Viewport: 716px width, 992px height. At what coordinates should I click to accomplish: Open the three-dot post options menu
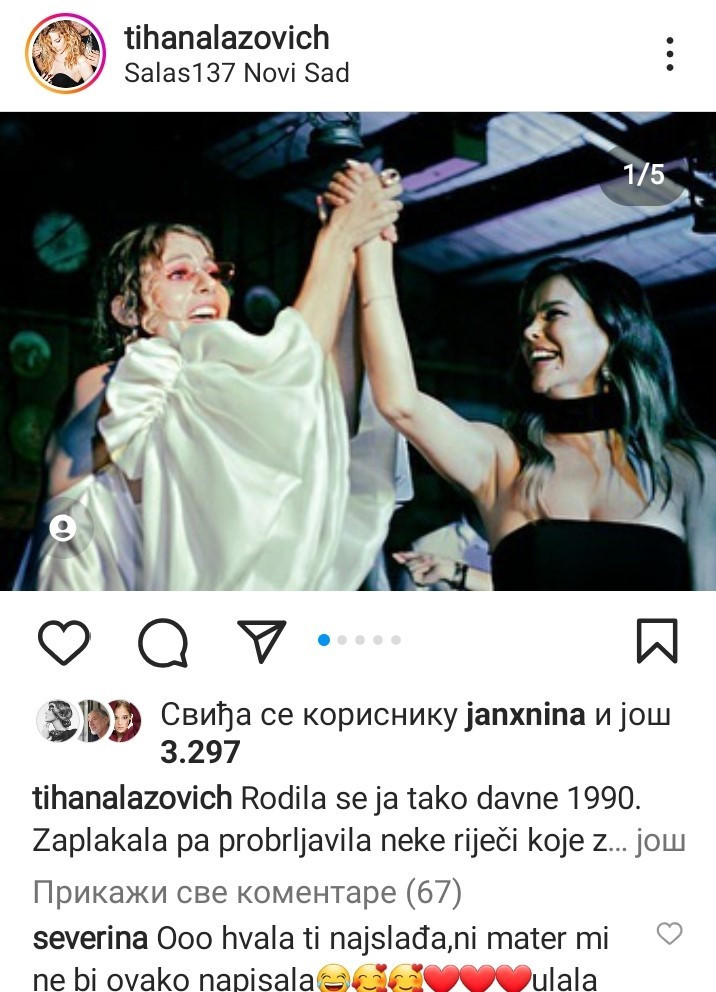pos(670,54)
